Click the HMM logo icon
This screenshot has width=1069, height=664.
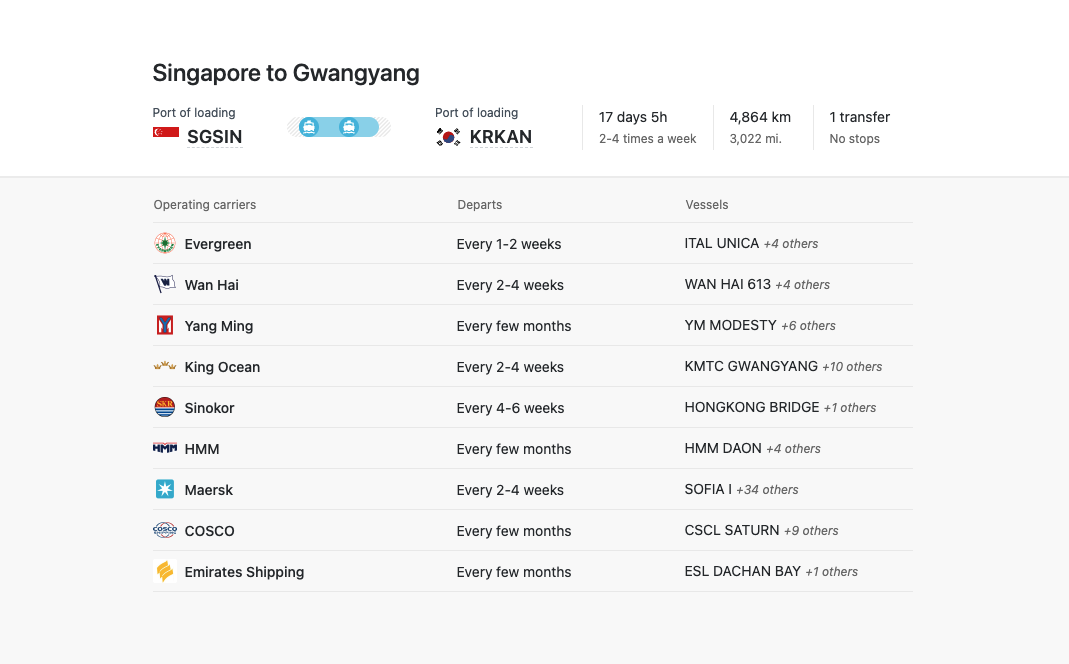pos(164,448)
